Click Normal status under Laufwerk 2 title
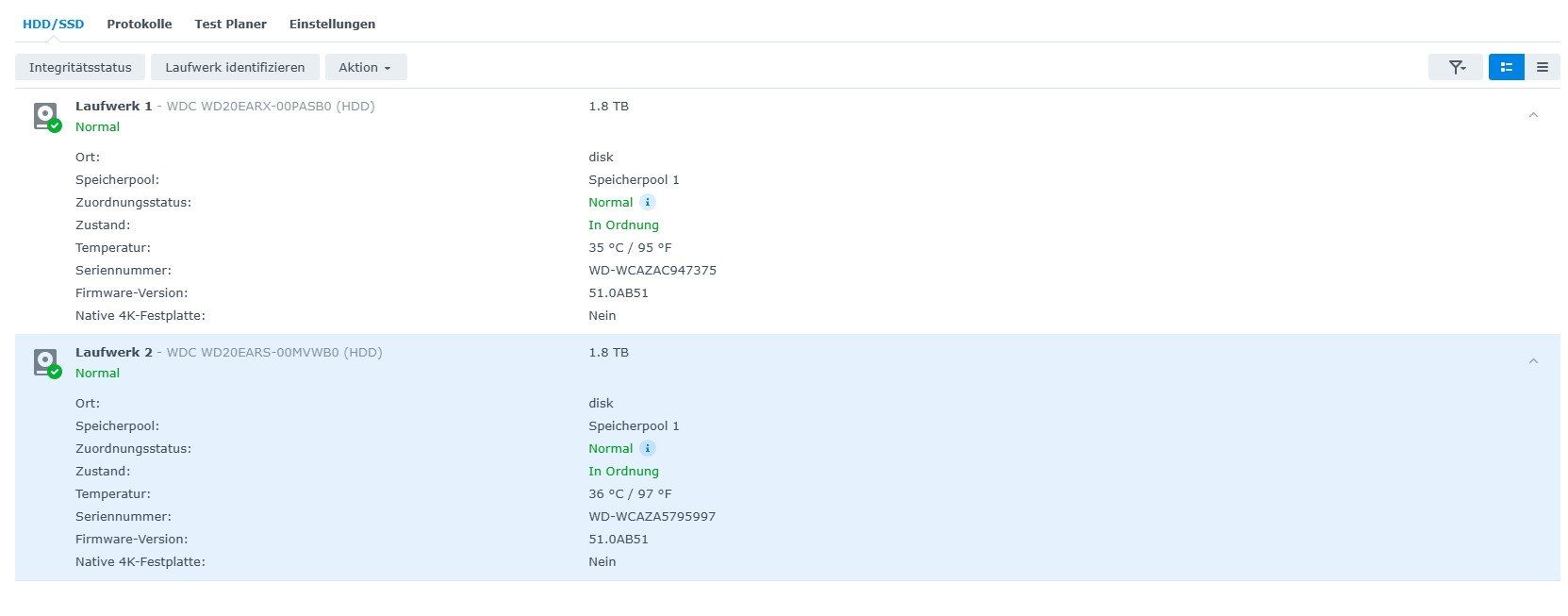Image resolution: width=1568 pixels, height=616 pixels. tap(97, 373)
